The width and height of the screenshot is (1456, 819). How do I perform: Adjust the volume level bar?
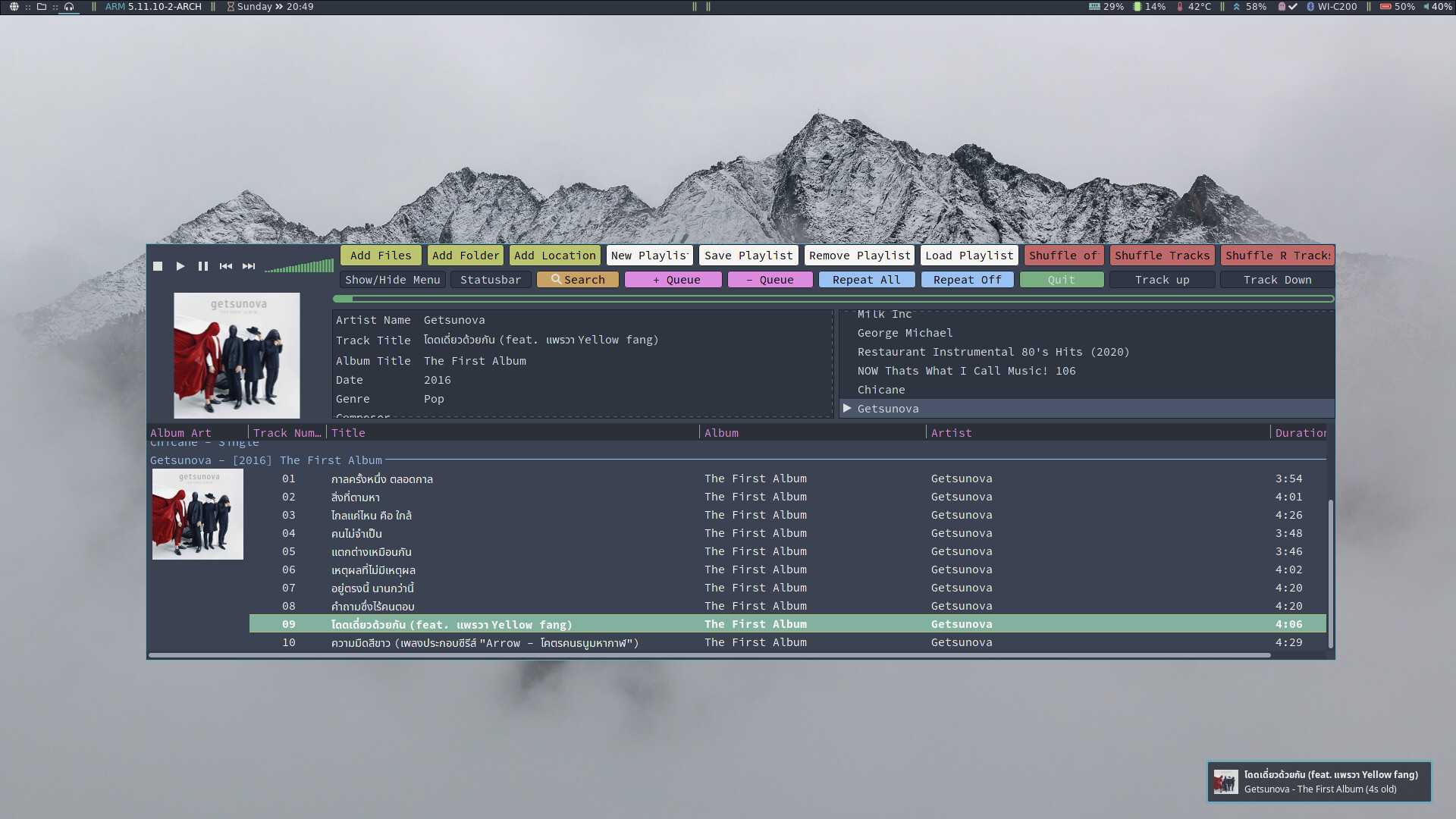pos(300,267)
